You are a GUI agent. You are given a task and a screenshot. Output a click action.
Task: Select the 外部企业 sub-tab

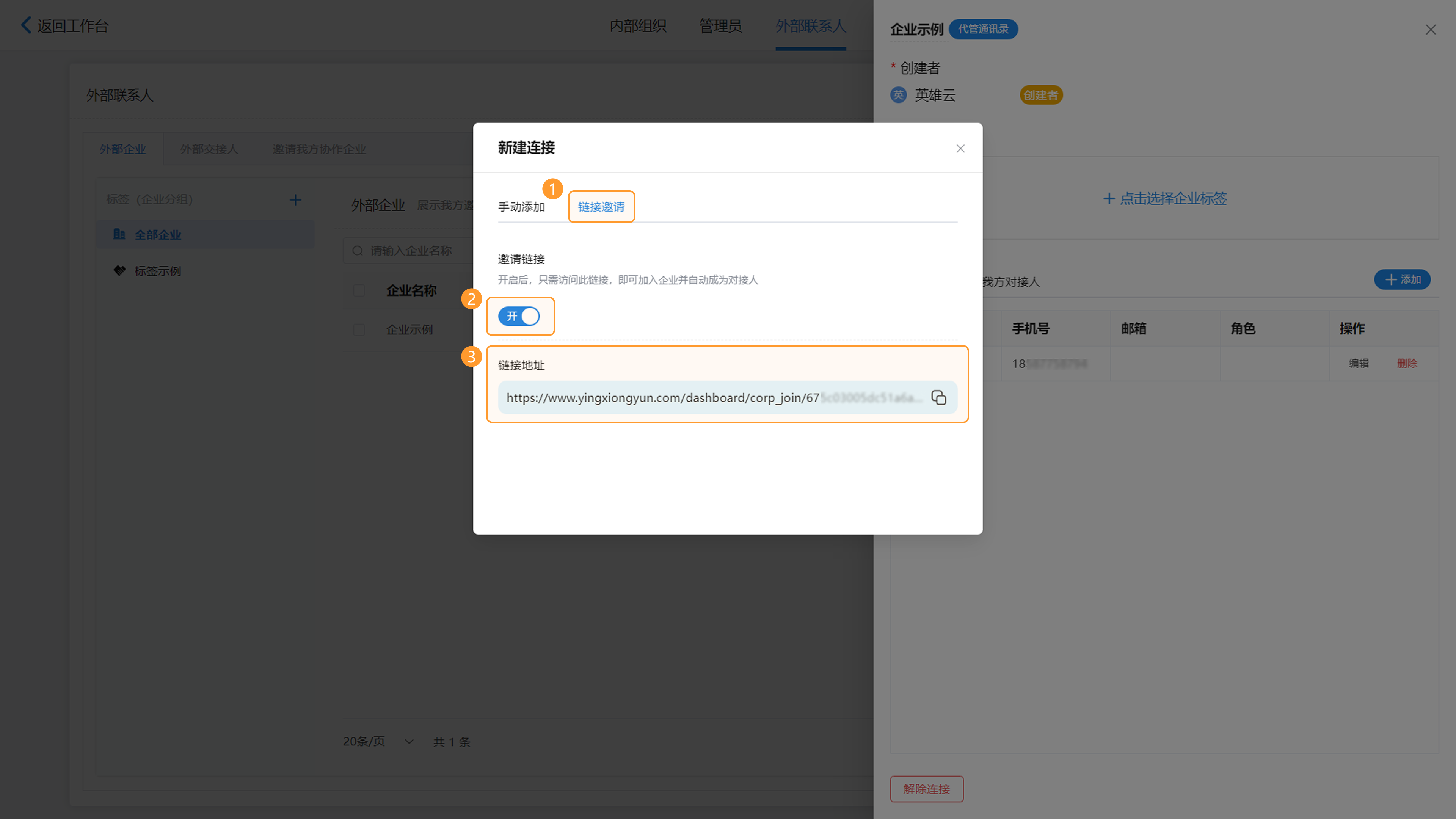pyautogui.click(x=122, y=149)
